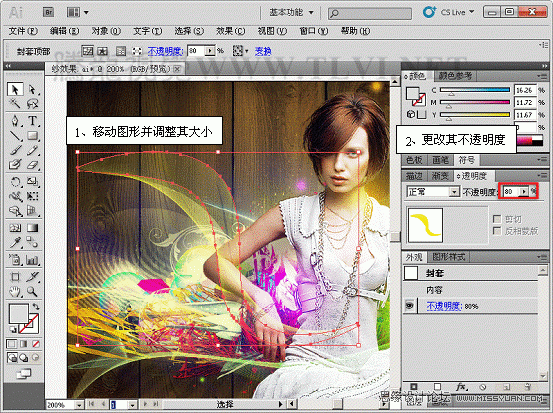Select the Scale tool

click(x=32, y=182)
